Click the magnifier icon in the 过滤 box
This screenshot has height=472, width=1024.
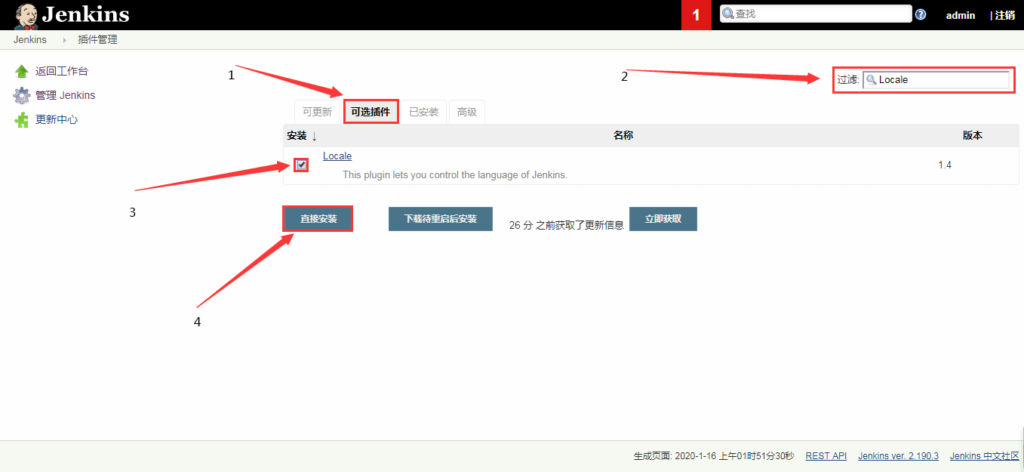pyautogui.click(x=871, y=80)
